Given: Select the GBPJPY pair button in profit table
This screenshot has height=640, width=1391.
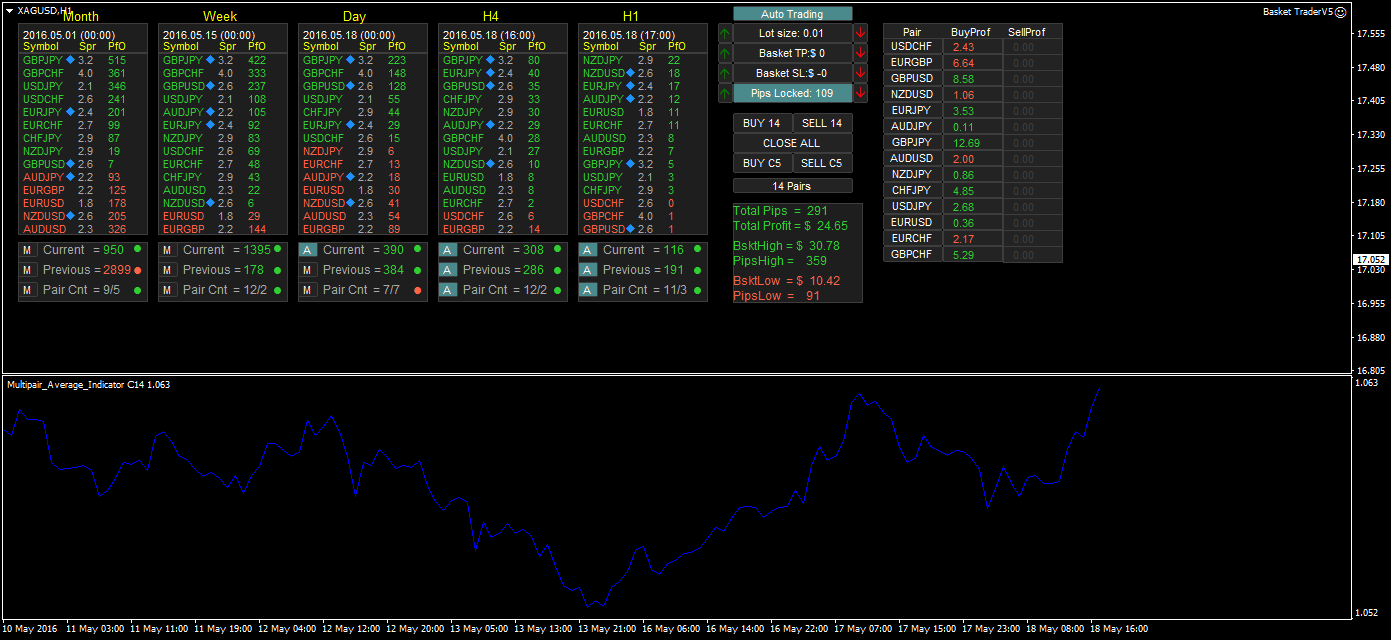Looking at the screenshot, I should point(912,143).
